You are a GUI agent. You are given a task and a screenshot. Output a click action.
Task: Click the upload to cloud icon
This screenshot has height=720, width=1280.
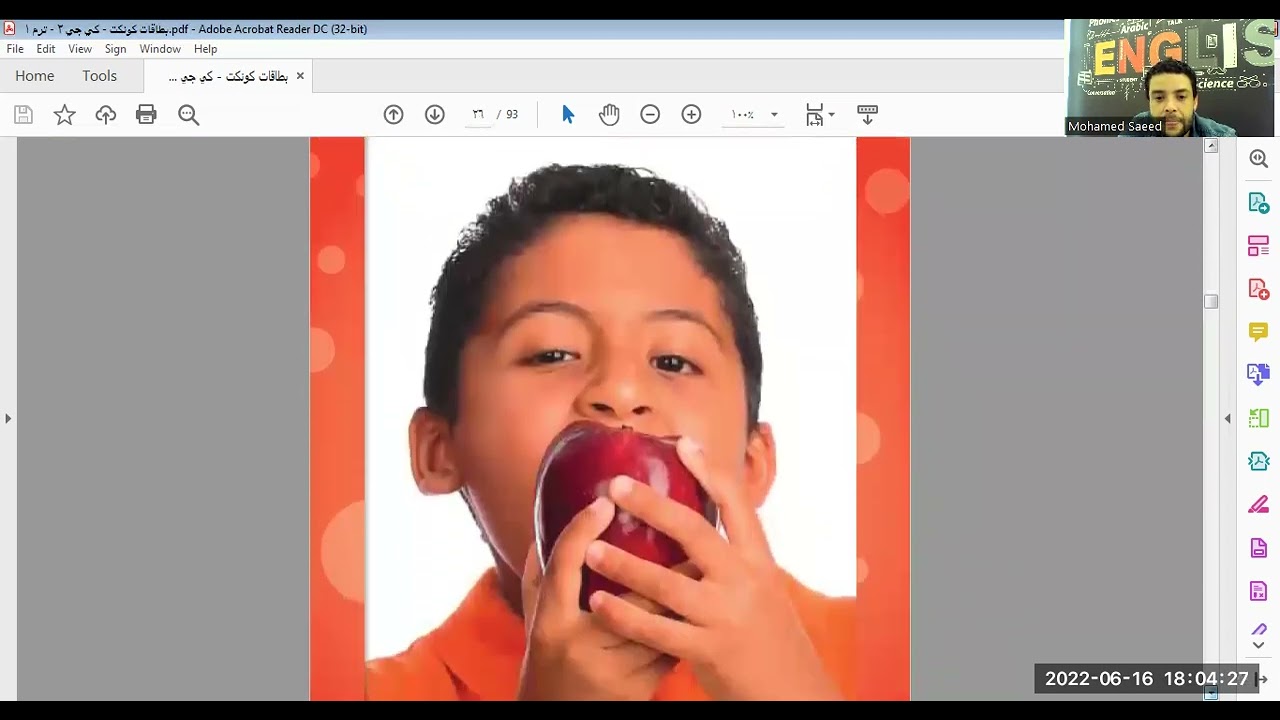(106, 115)
